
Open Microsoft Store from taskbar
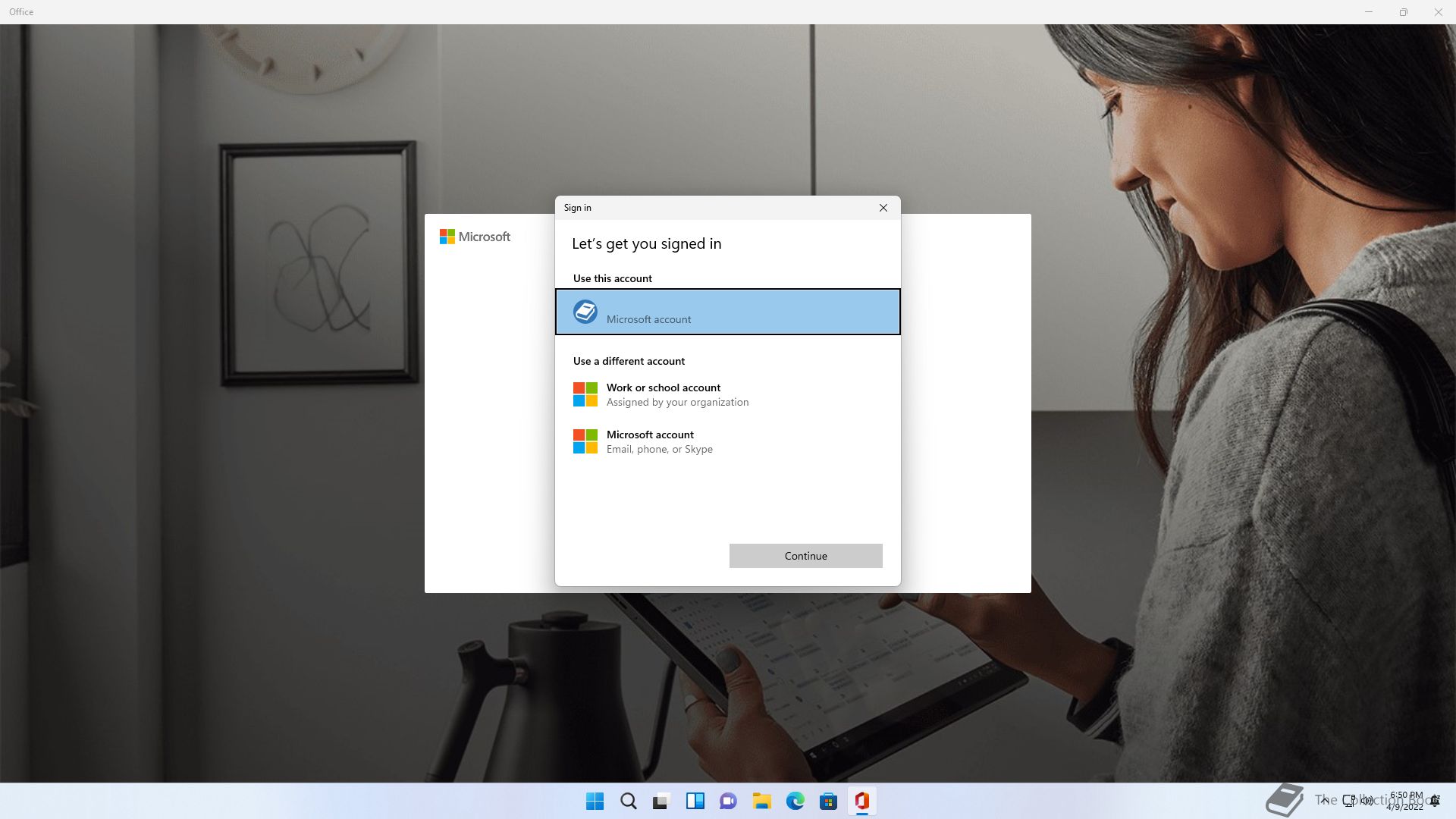click(829, 801)
